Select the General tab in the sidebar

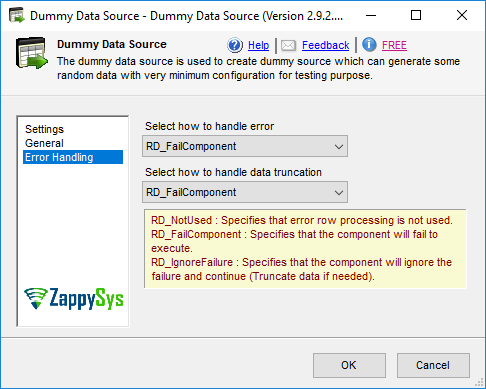click(44, 143)
